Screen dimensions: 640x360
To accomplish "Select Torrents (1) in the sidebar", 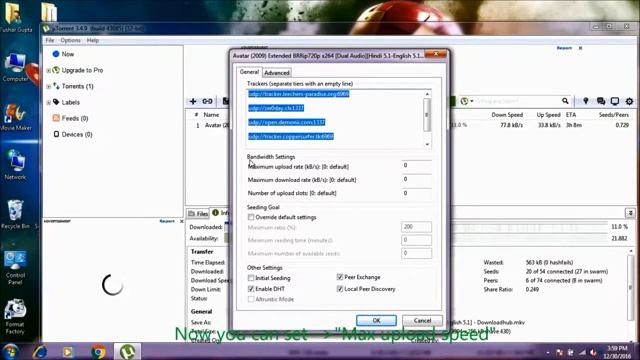I will coord(77,86).
